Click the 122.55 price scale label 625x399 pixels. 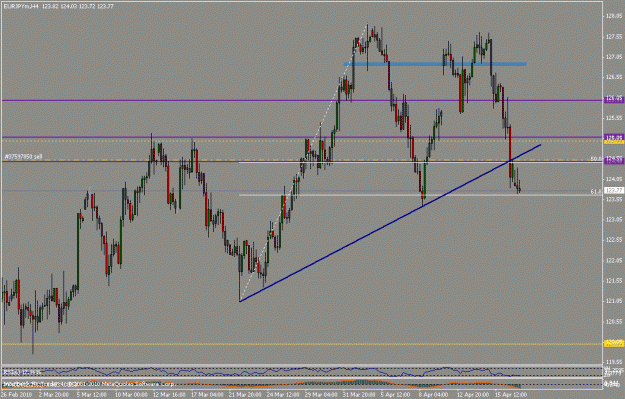pyautogui.click(x=614, y=240)
